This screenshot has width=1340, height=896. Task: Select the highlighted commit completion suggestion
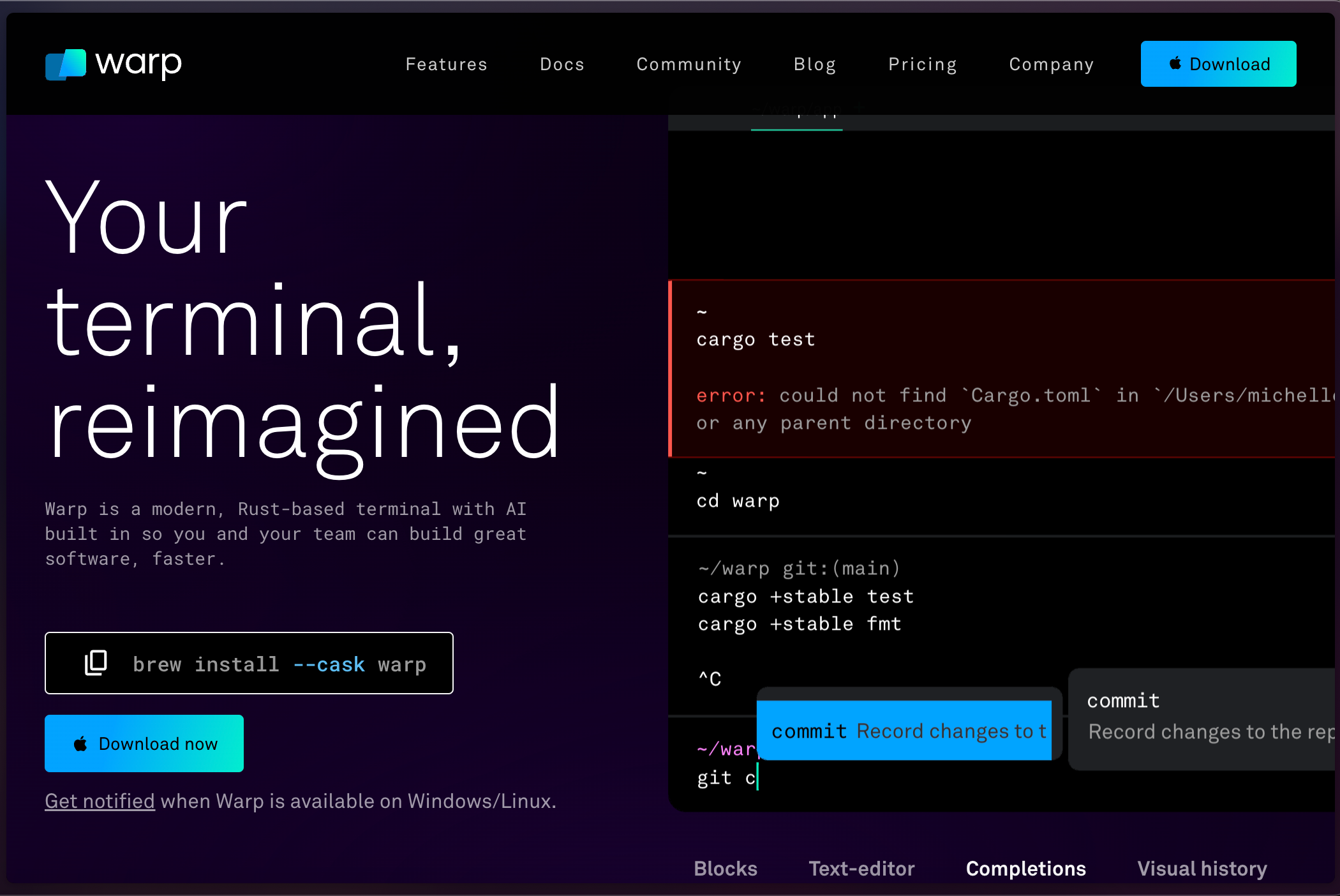[x=904, y=731]
